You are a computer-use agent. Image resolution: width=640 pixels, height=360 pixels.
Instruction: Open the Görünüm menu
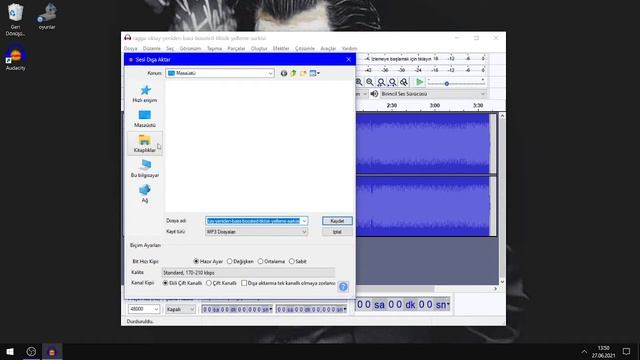click(x=191, y=48)
